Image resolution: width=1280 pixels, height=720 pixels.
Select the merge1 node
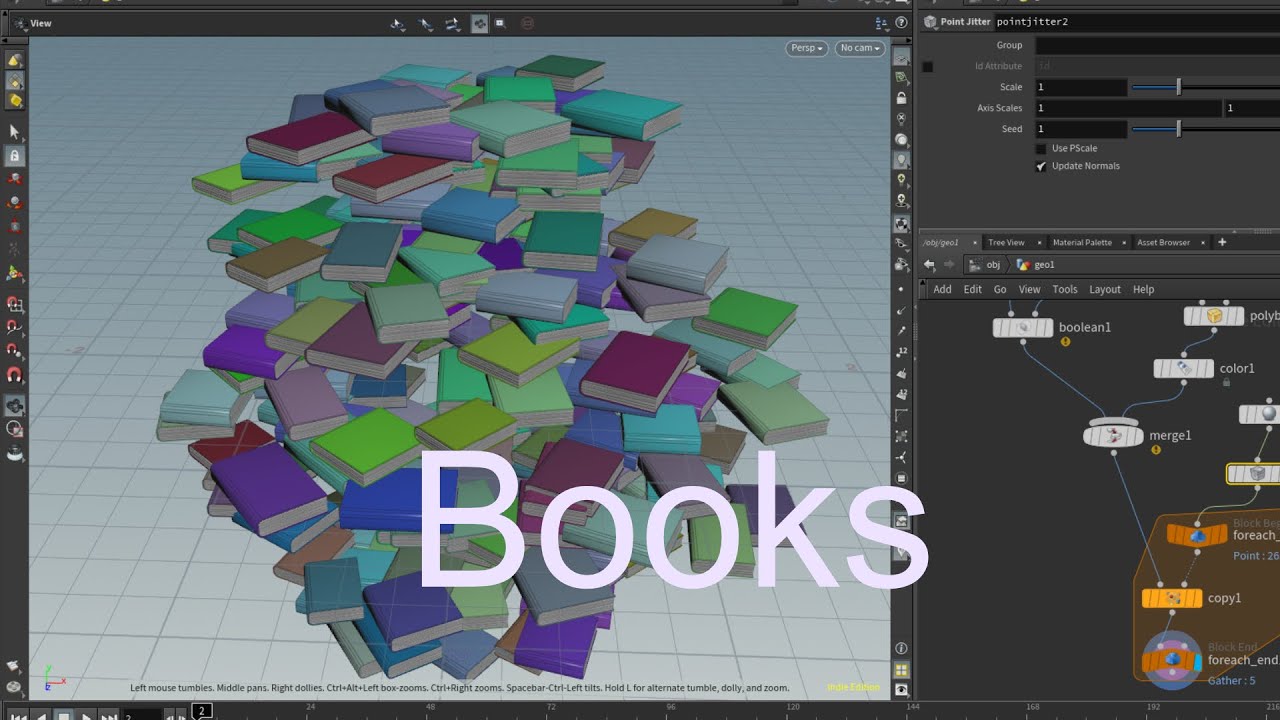click(x=1113, y=435)
